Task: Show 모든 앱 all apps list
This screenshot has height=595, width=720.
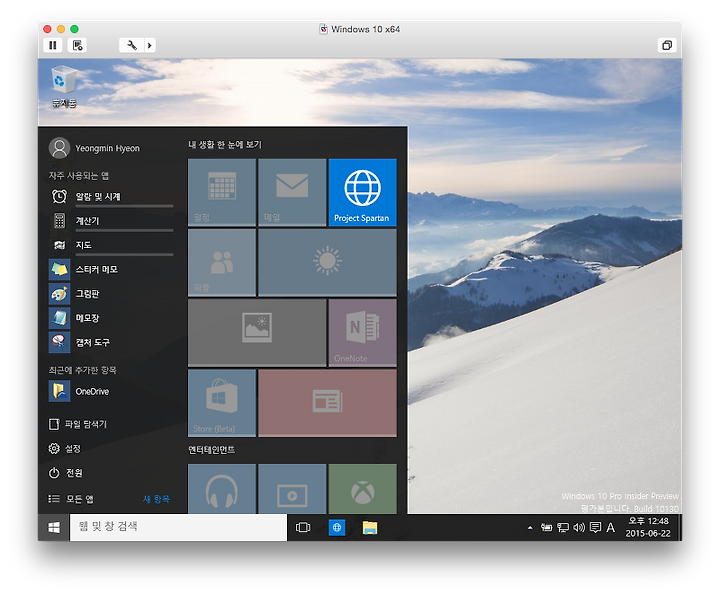Action: (71, 499)
